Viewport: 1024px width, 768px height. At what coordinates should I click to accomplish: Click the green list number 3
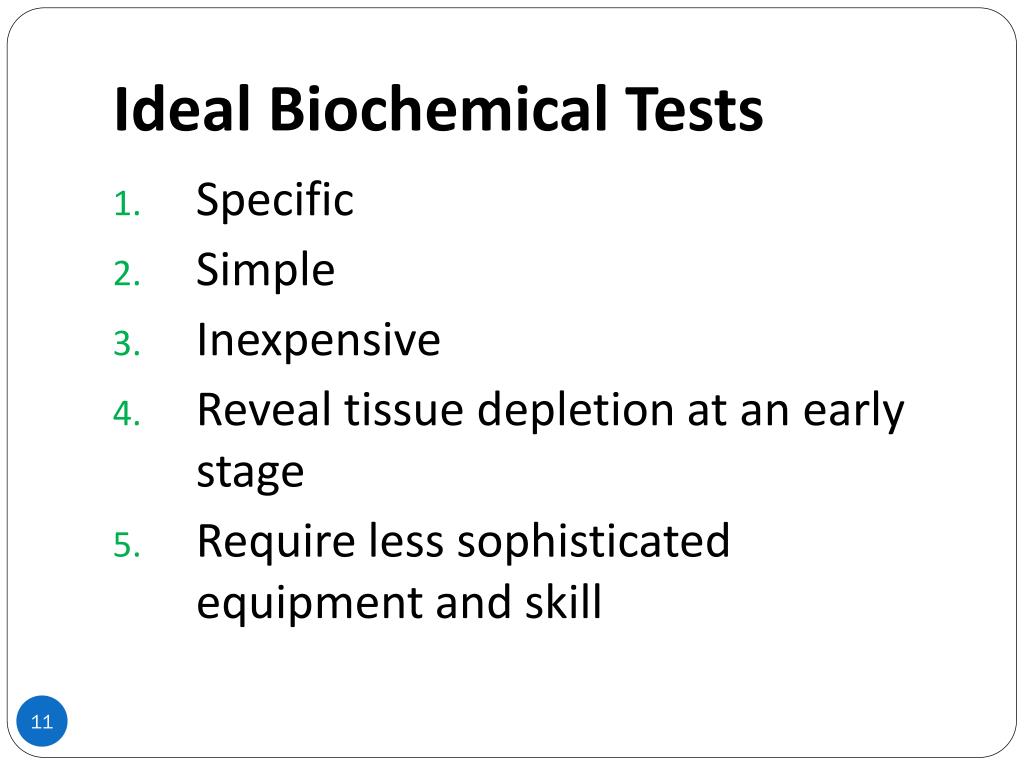click(127, 344)
